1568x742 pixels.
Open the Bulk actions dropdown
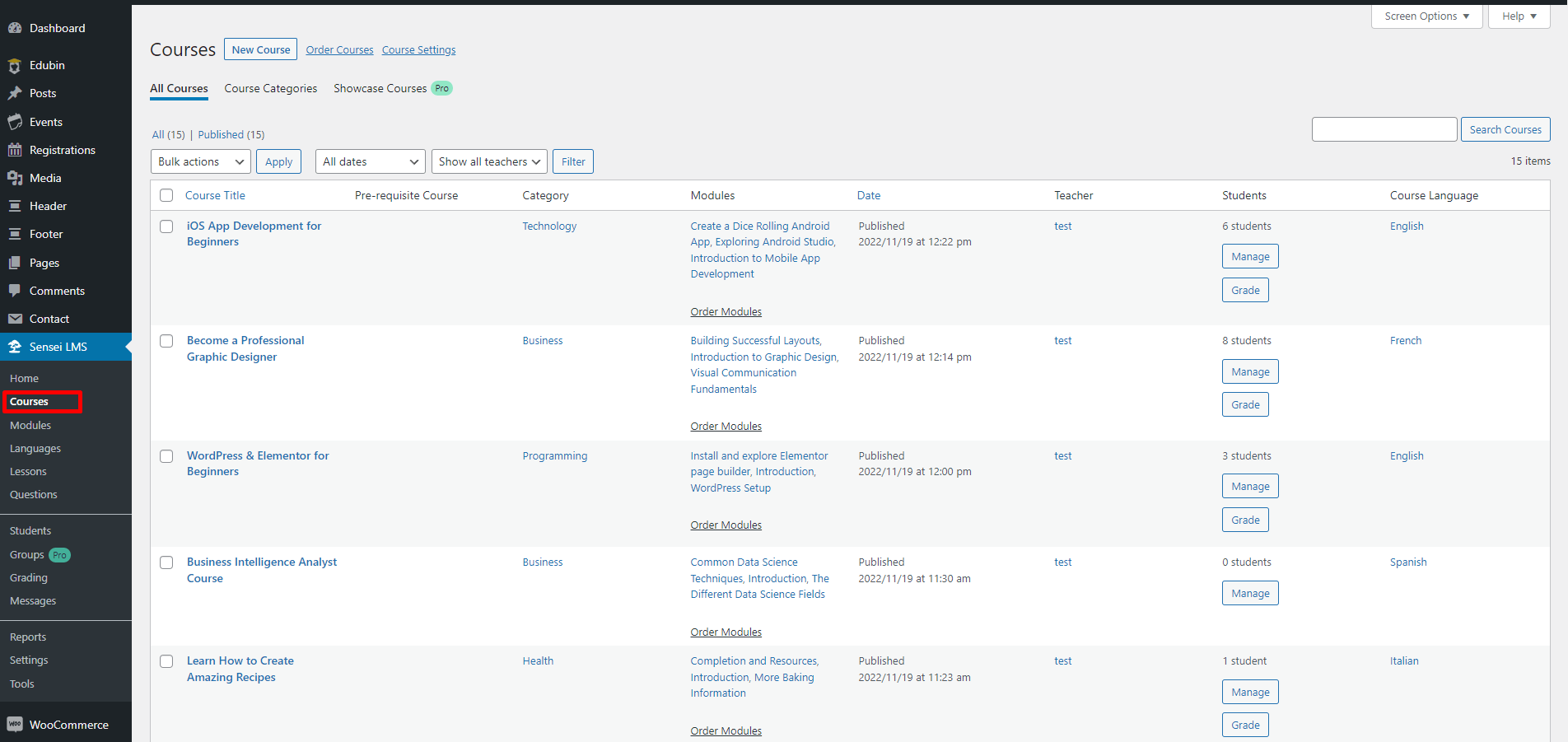click(201, 161)
